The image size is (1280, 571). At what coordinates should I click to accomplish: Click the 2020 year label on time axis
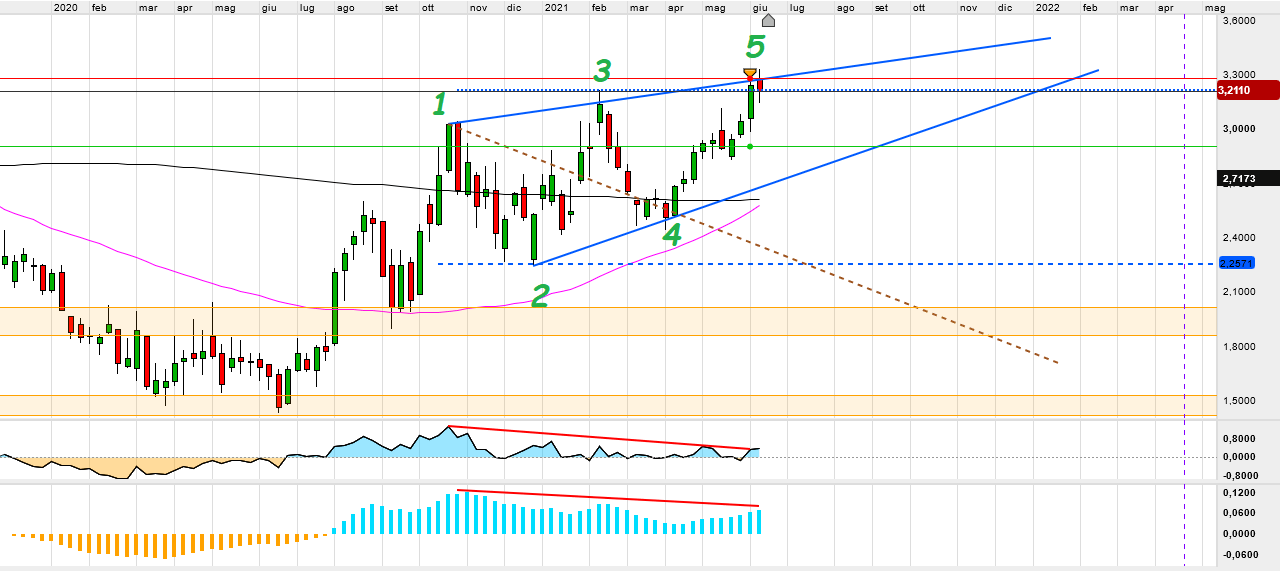65,7
